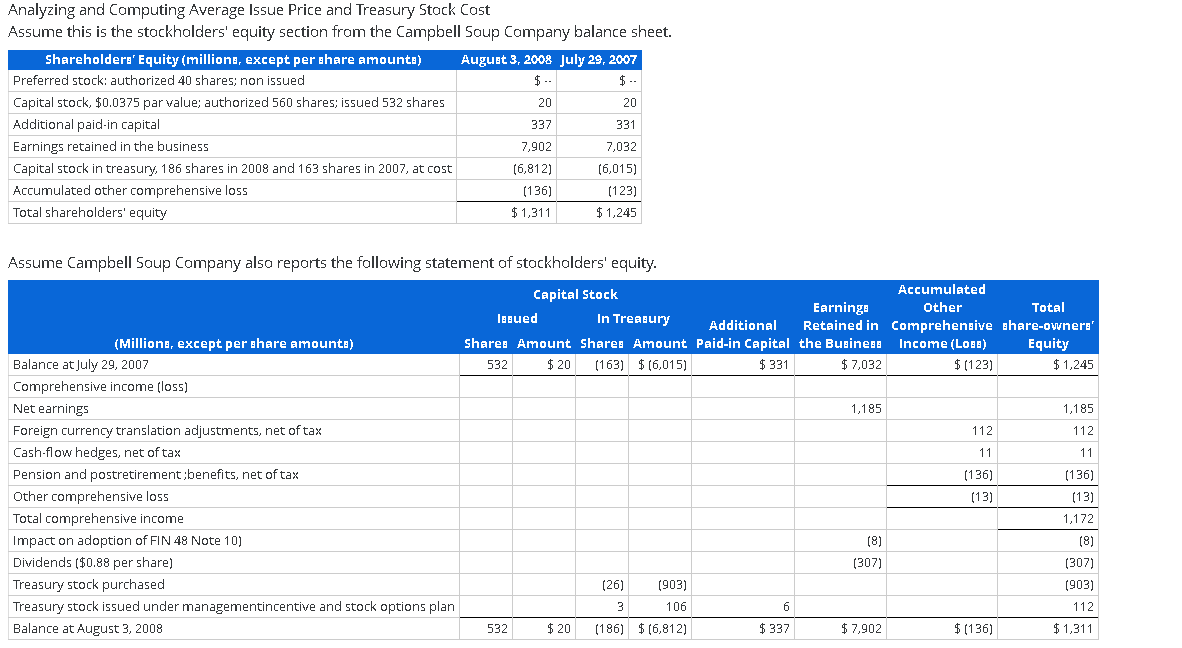Select the Capital Stock column group header

pos(575,294)
